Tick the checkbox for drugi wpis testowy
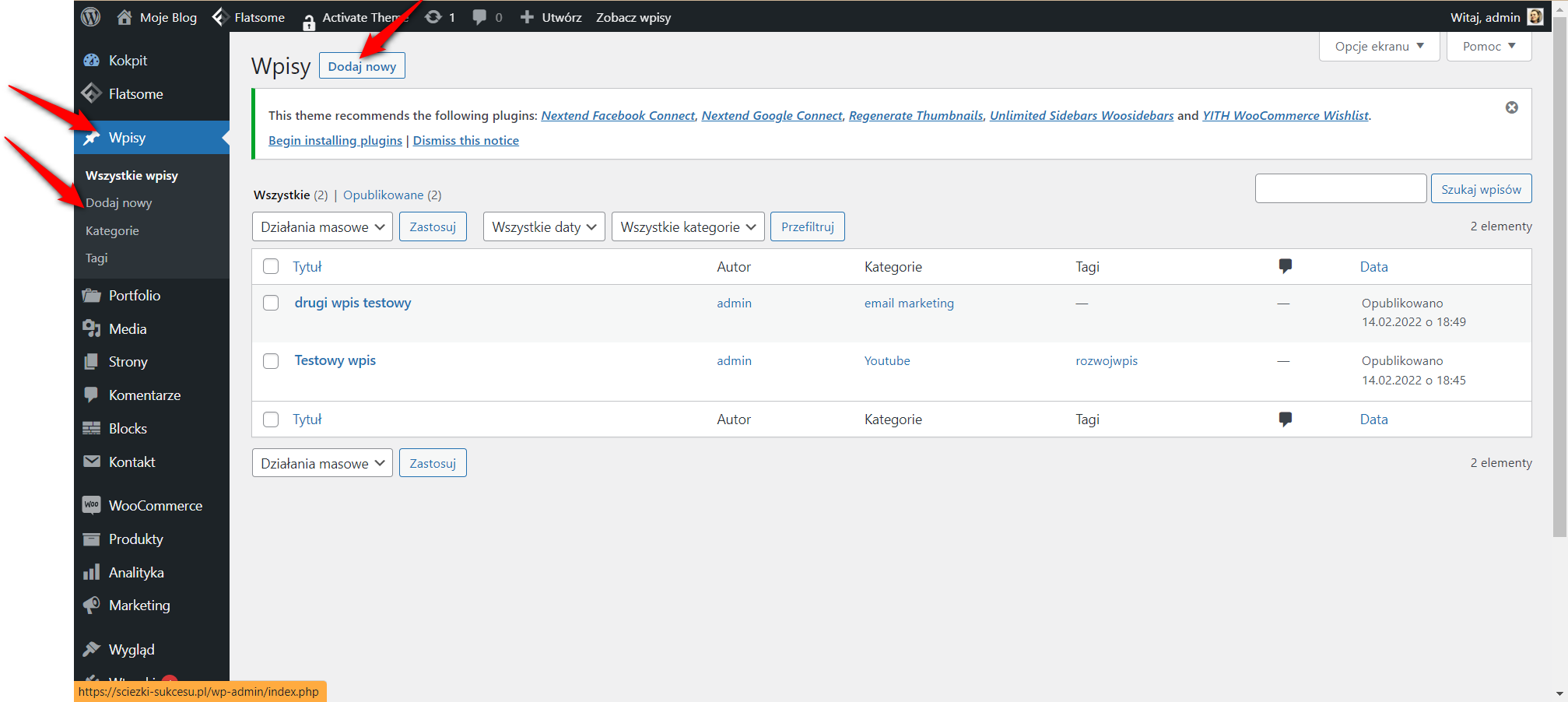The height and width of the screenshot is (702, 1568). tap(271, 303)
